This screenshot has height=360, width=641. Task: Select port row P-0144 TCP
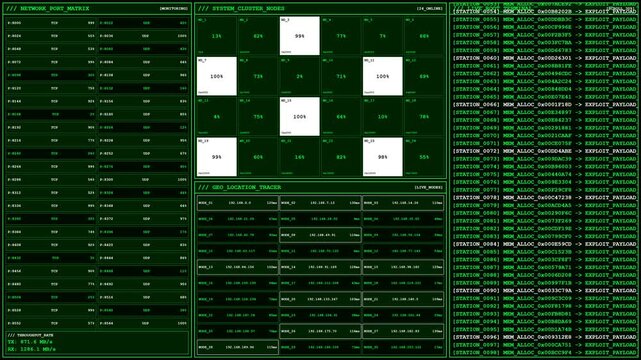point(51,101)
